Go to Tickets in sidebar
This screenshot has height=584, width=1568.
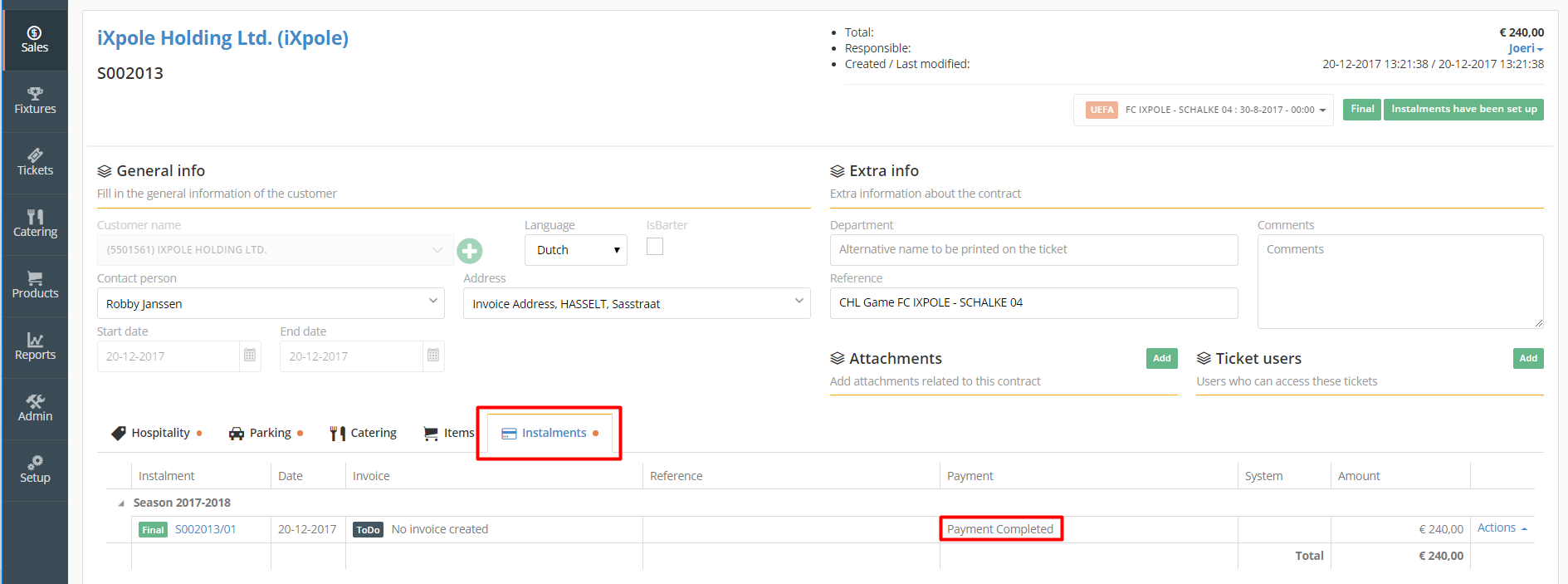click(35, 163)
